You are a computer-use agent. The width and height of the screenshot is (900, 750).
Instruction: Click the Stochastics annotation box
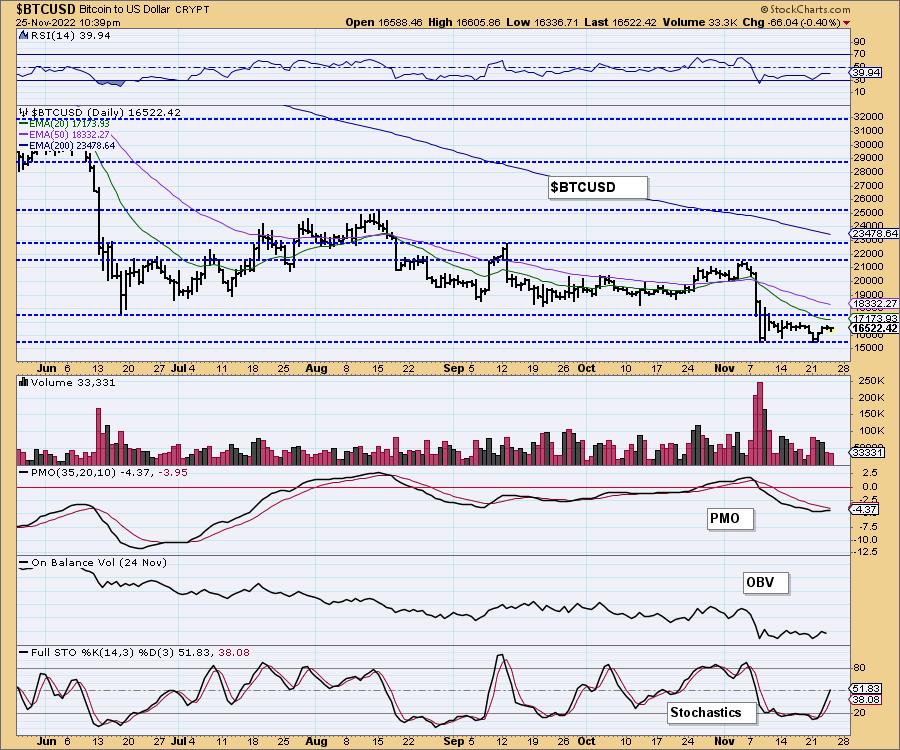click(x=712, y=713)
